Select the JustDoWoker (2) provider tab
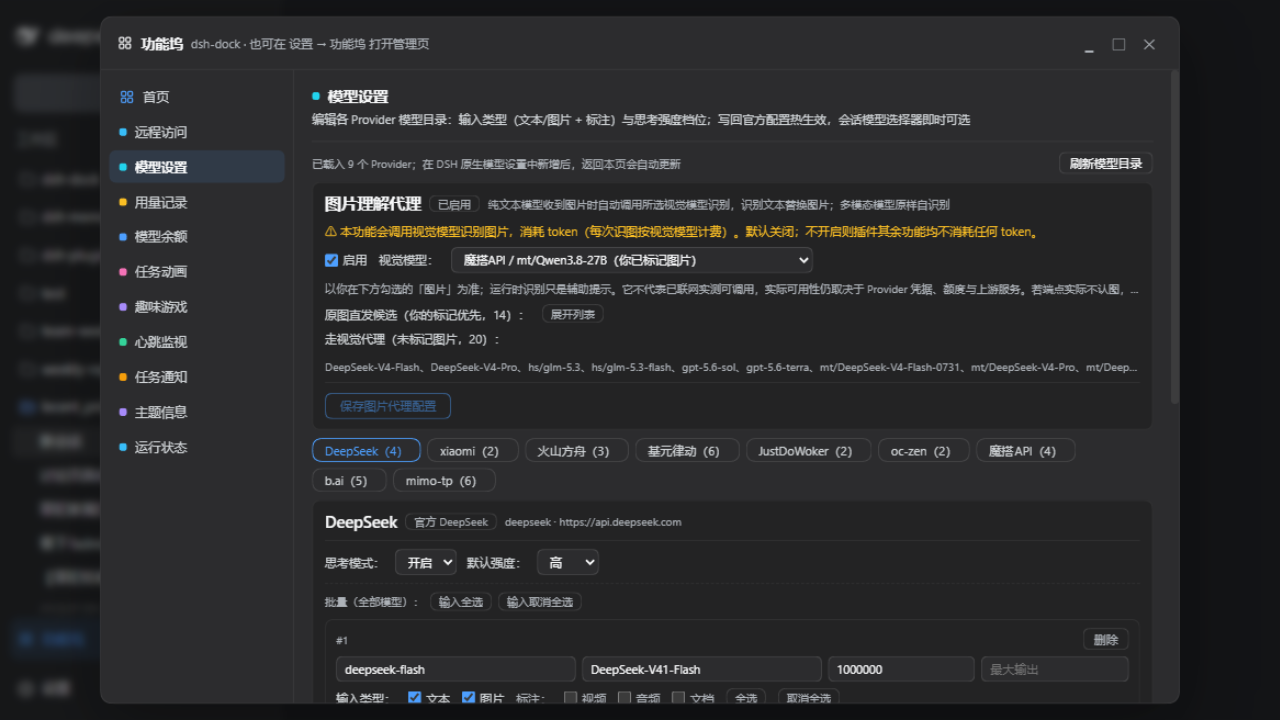 point(809,451)
